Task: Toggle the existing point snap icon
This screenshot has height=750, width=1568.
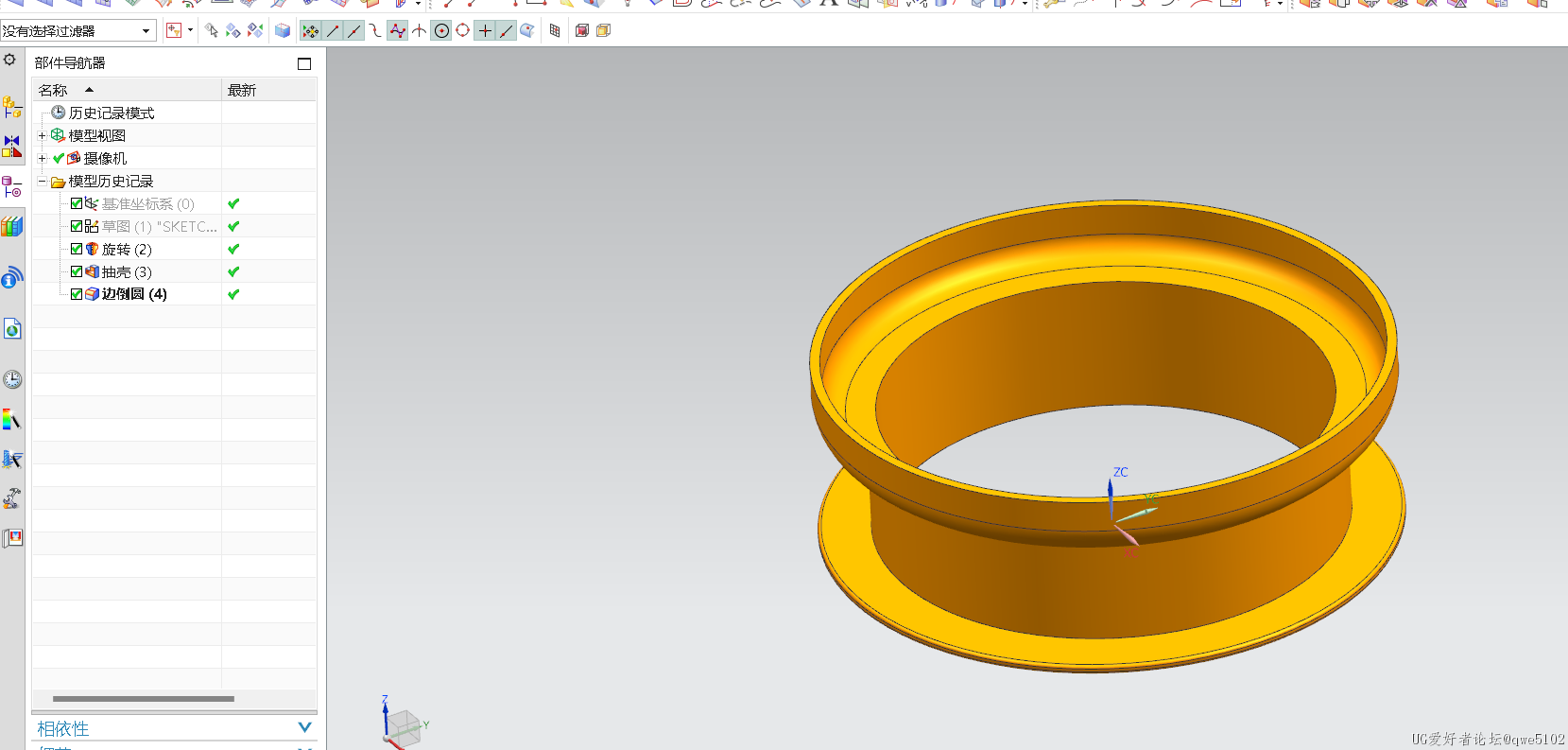Action: 485,31
